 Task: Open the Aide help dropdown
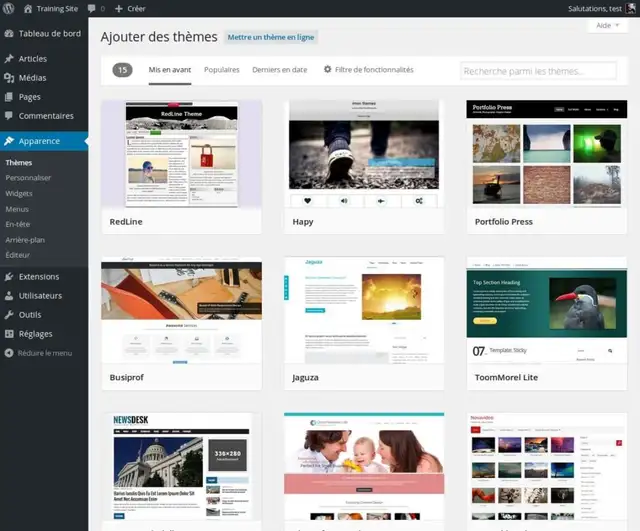[607, 25]
